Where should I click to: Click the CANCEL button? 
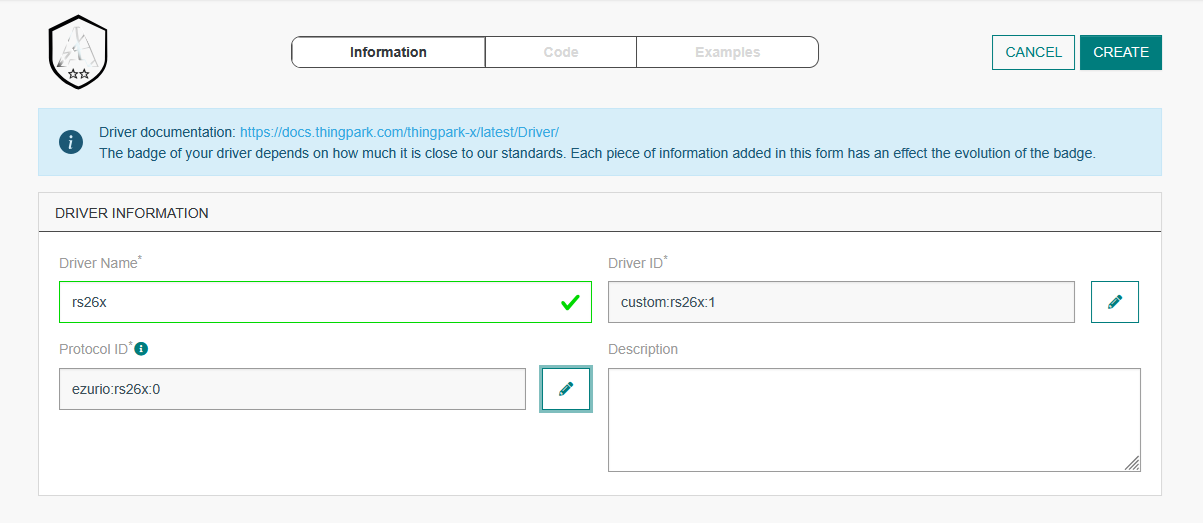[x=1033, y=52]
